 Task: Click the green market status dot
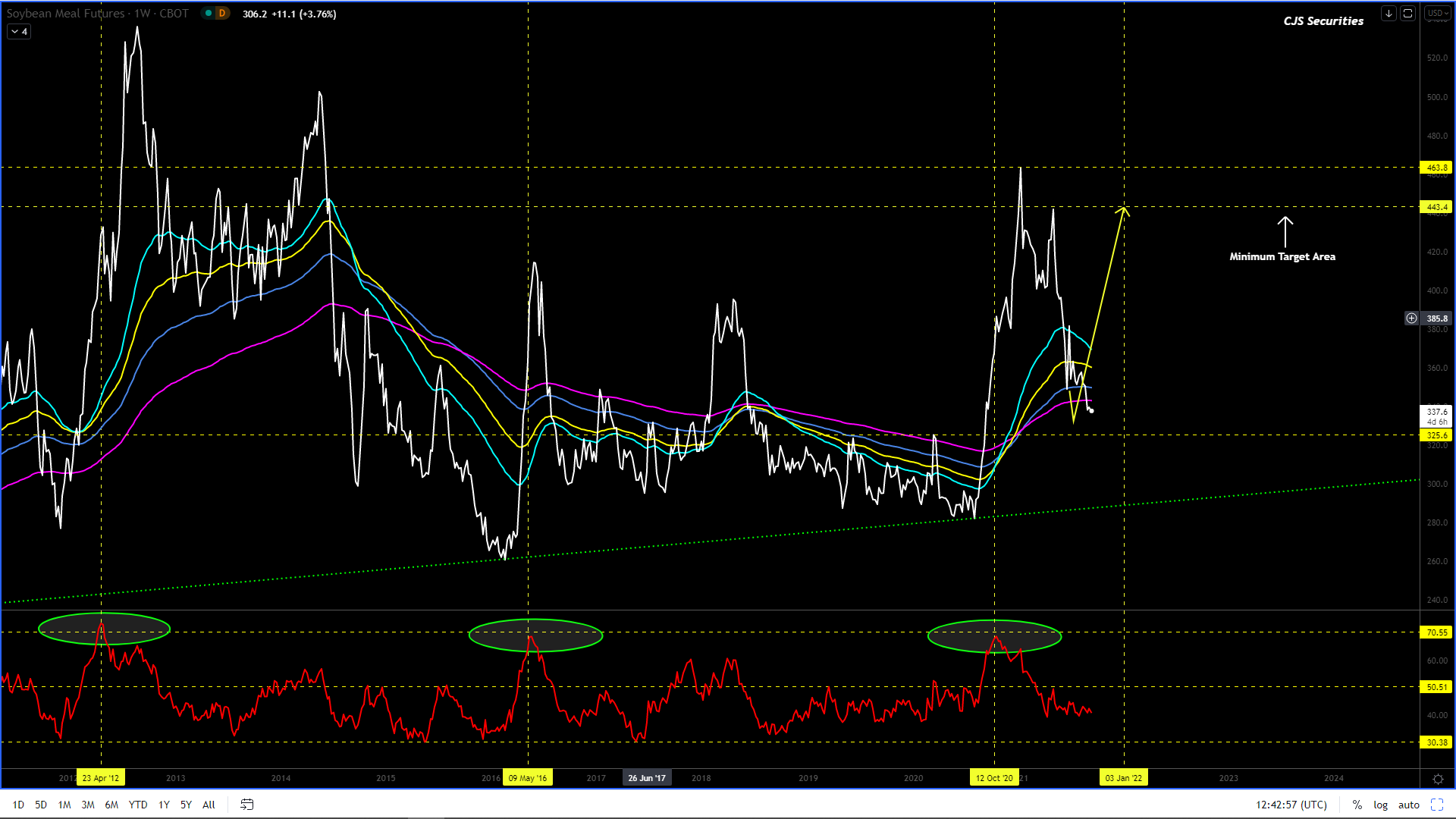tap(209, 14)
